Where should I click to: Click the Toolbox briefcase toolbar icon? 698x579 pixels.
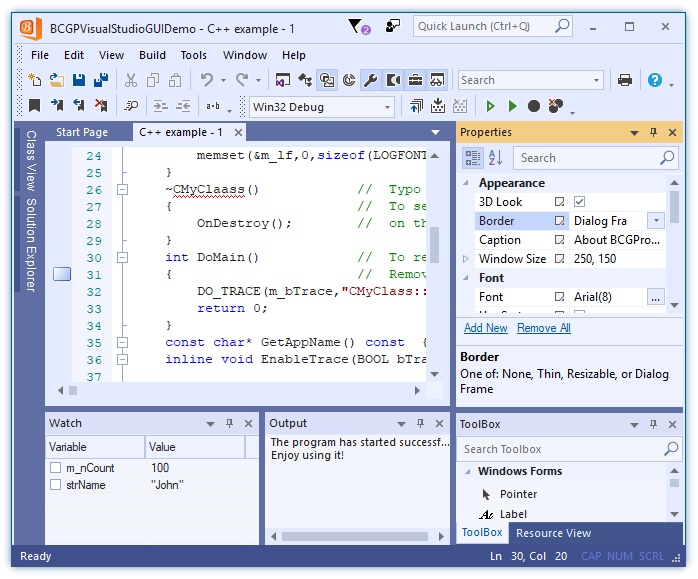coord(415,81)
